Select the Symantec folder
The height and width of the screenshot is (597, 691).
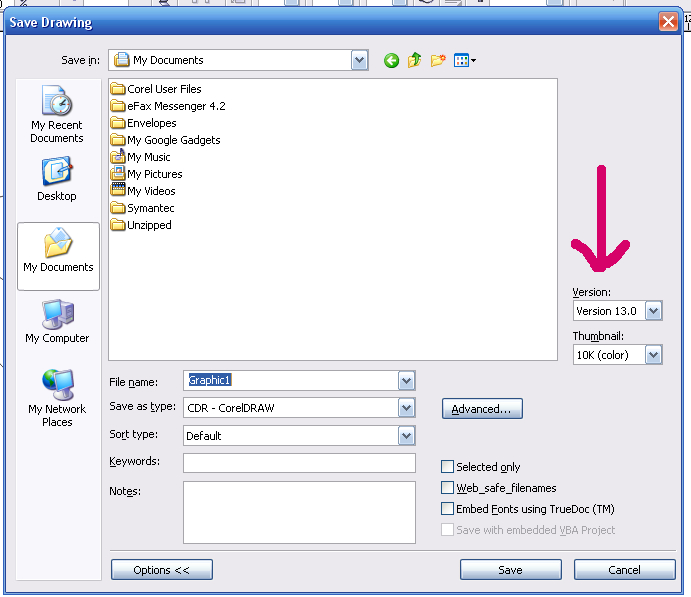[142, 208]
